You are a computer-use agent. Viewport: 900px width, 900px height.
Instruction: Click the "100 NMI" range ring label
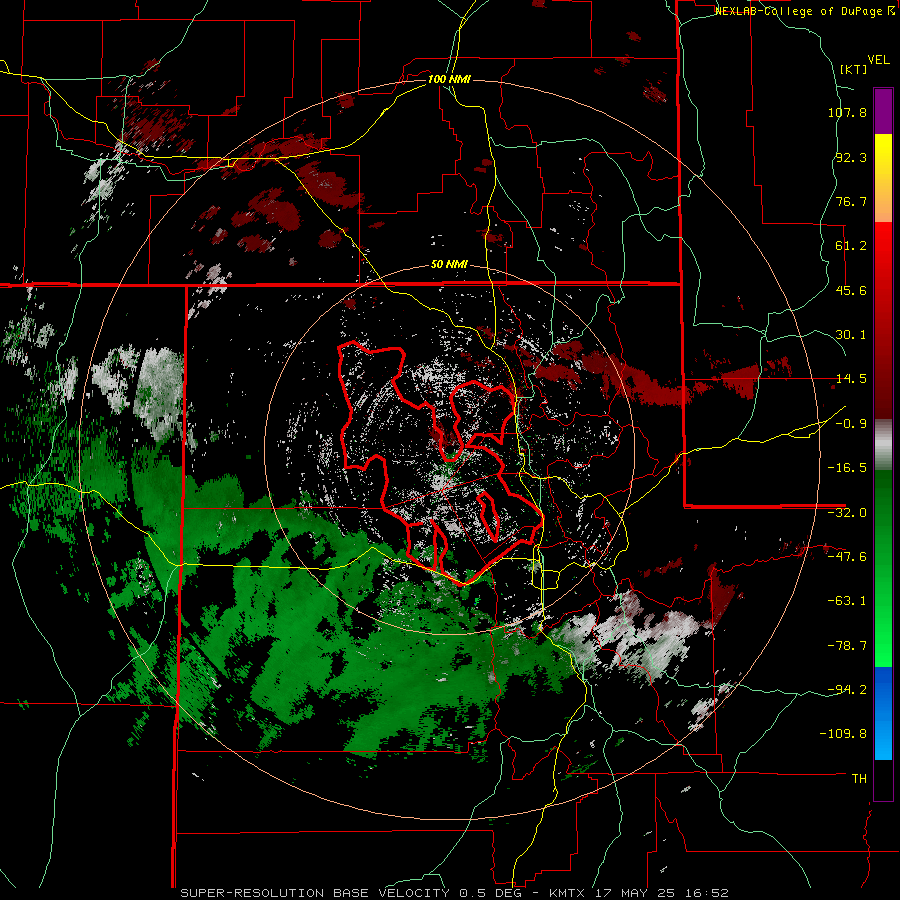(x=449, y=79)
